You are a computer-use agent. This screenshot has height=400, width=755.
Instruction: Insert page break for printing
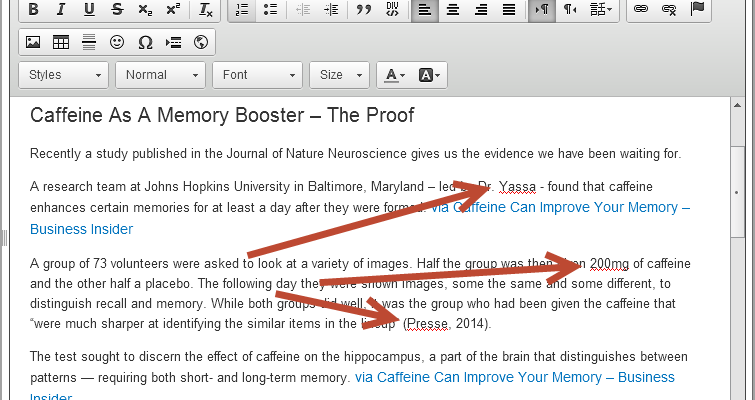tap(173, 42)
